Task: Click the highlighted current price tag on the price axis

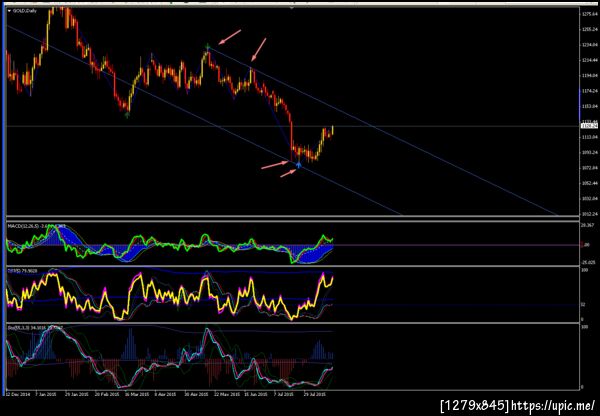Action: [x=590, y=126]
